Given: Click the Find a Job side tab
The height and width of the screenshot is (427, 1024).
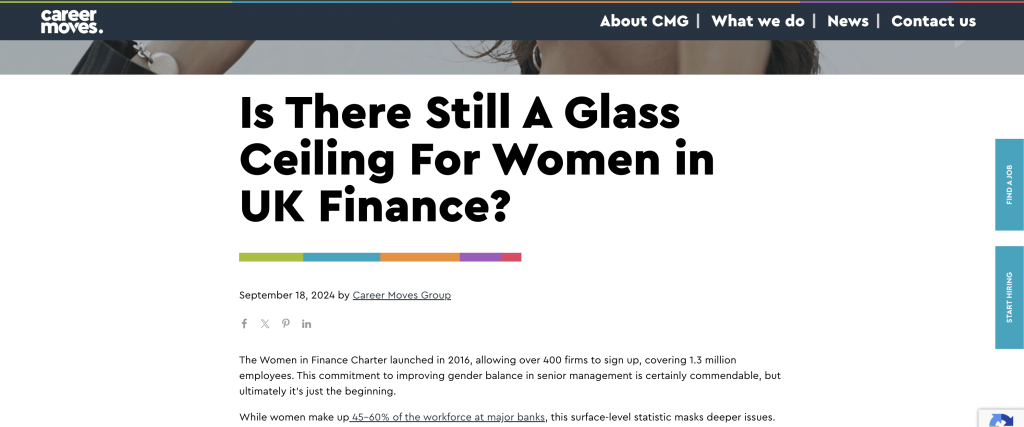Looking at the screenshot, I should tap(1009, 185).
